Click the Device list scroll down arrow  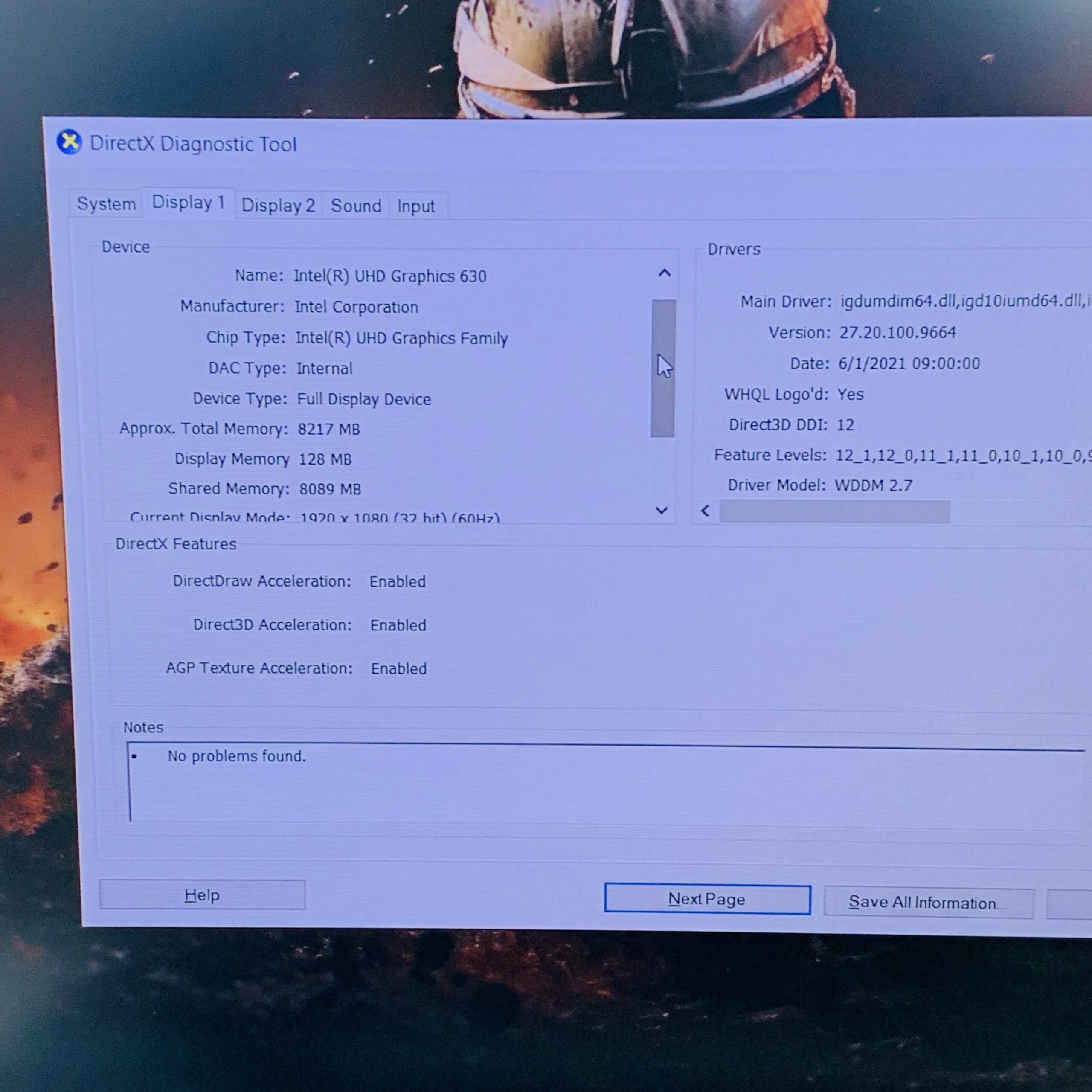coord(661,511)
